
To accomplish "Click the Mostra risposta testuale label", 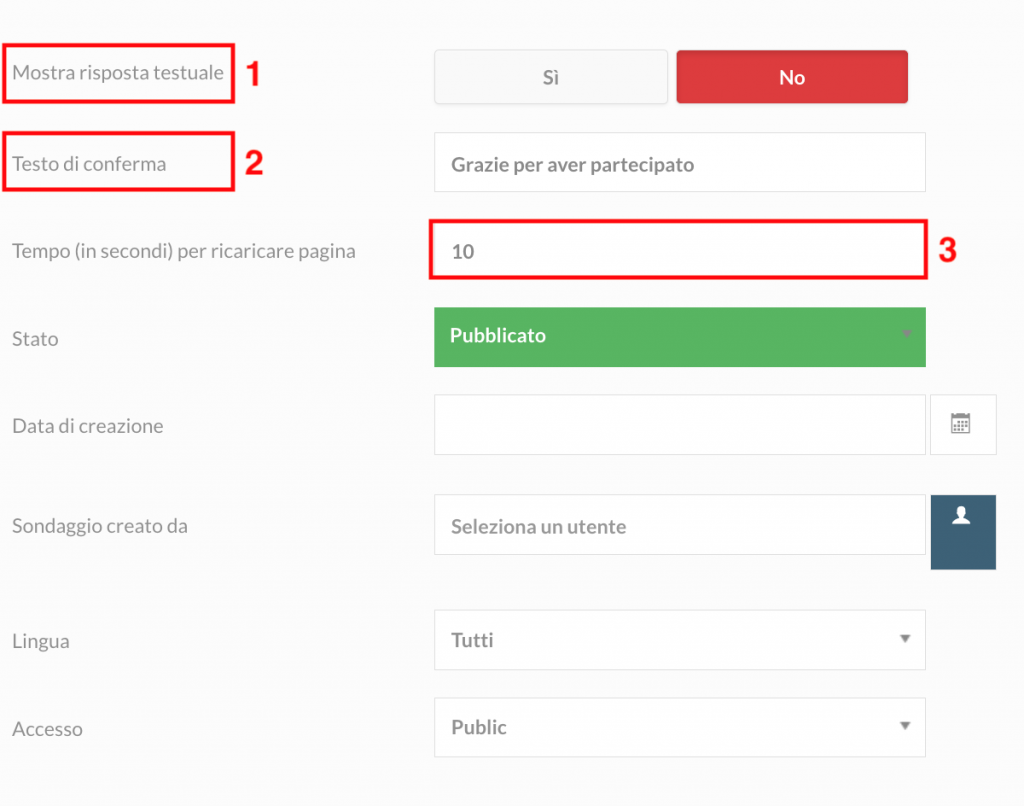I will click(x=118, y=73).
